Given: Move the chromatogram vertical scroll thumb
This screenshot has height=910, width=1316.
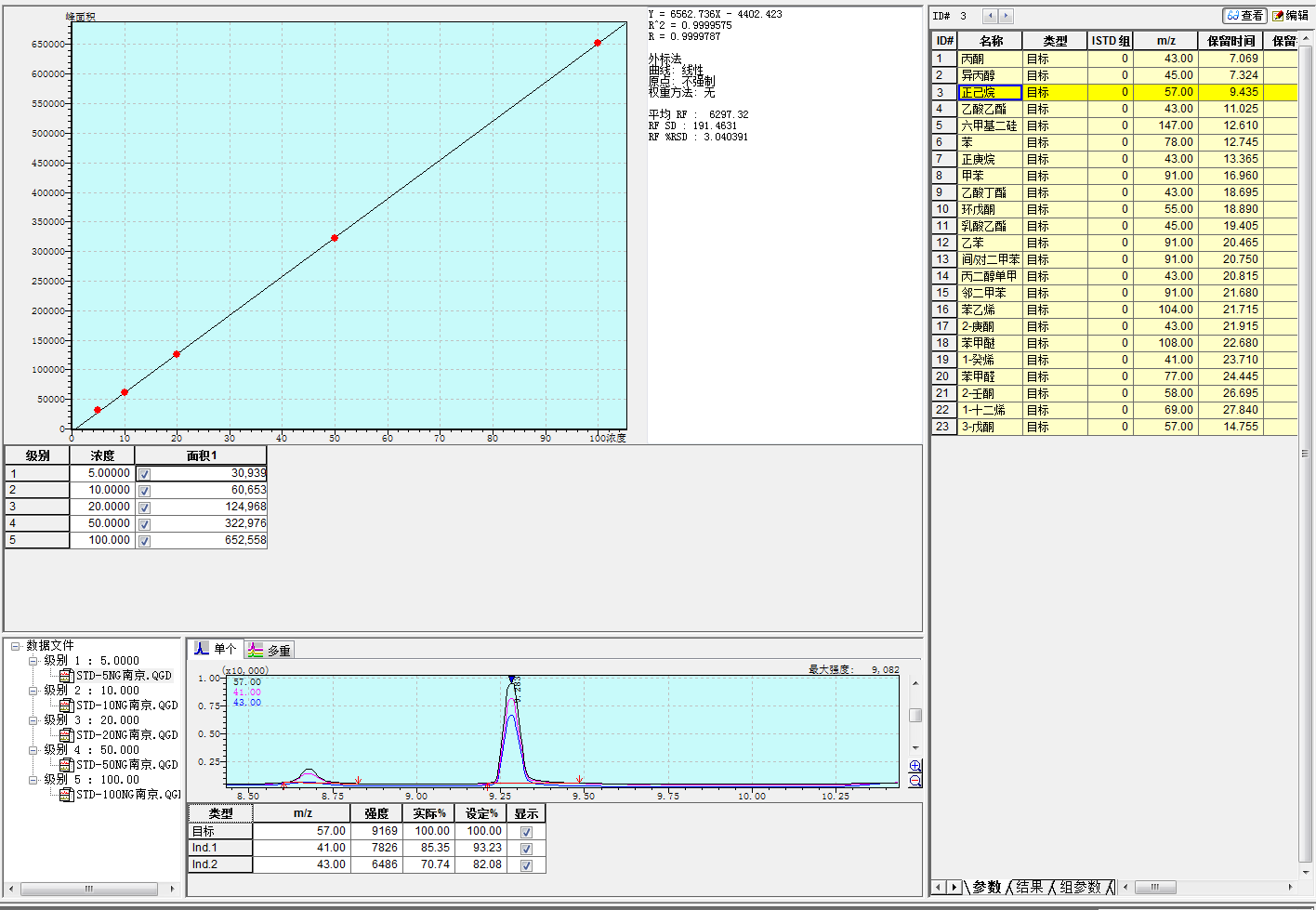Looking at the screenshot, I should (915, 715).
